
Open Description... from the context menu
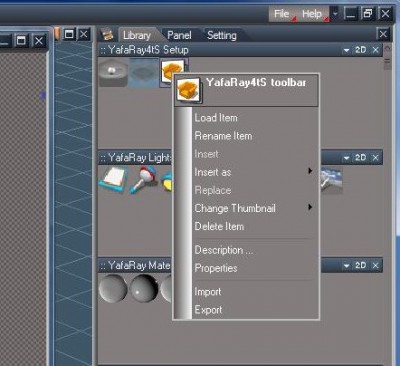tap(224, 250)
